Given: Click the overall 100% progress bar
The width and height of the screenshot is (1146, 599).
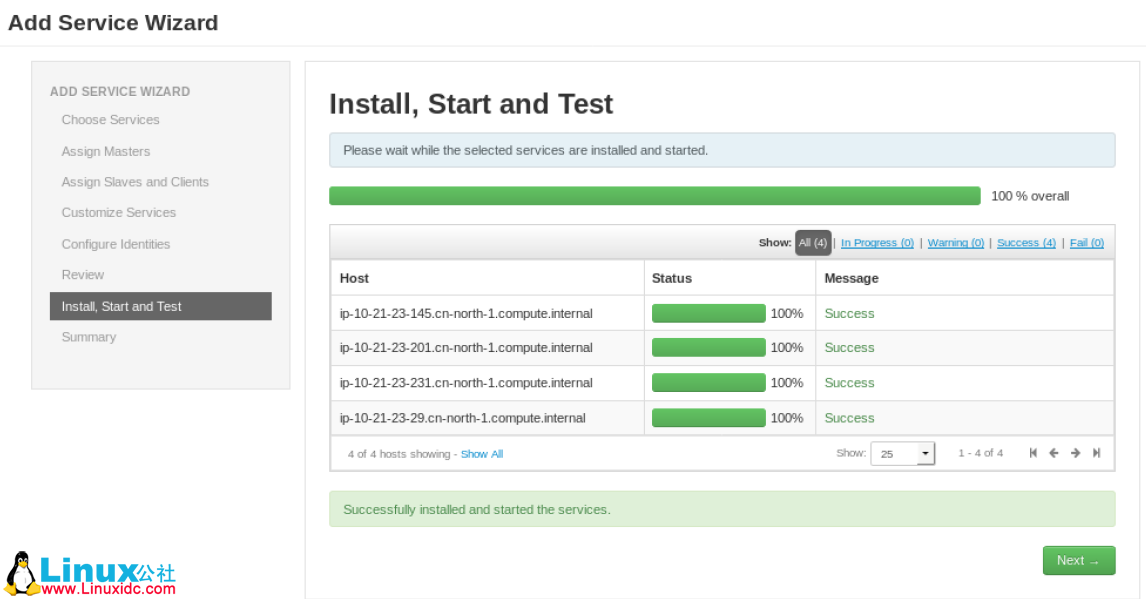Looking at the screenshot, I should point(654,196).
